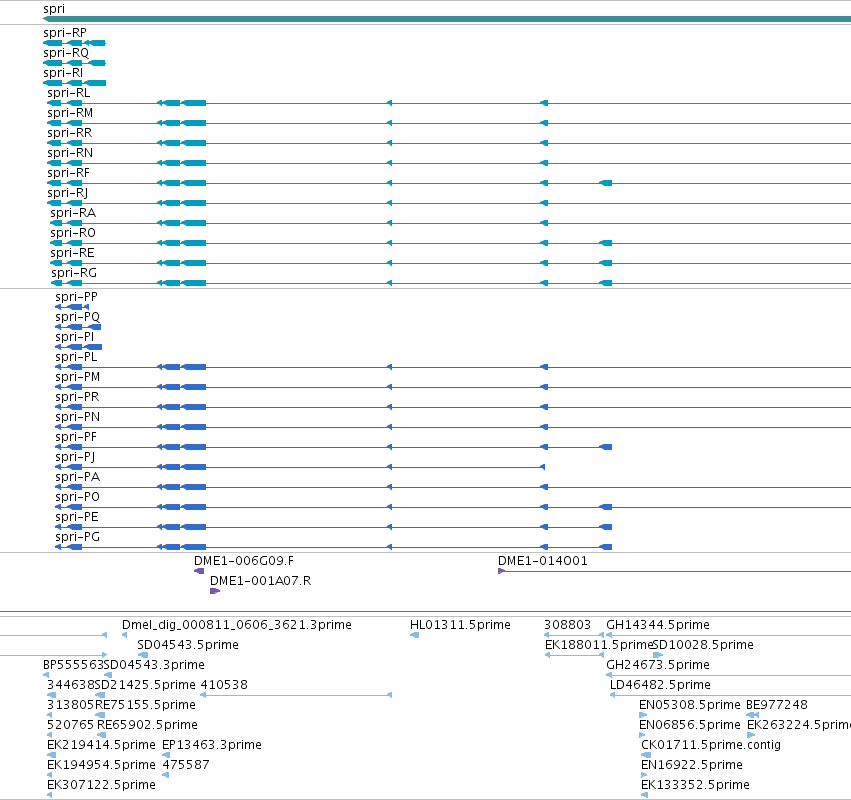Click the HL01311.5prime arrow glyph
The height and width of the screenshot is (800, 851).
[415, 635]
